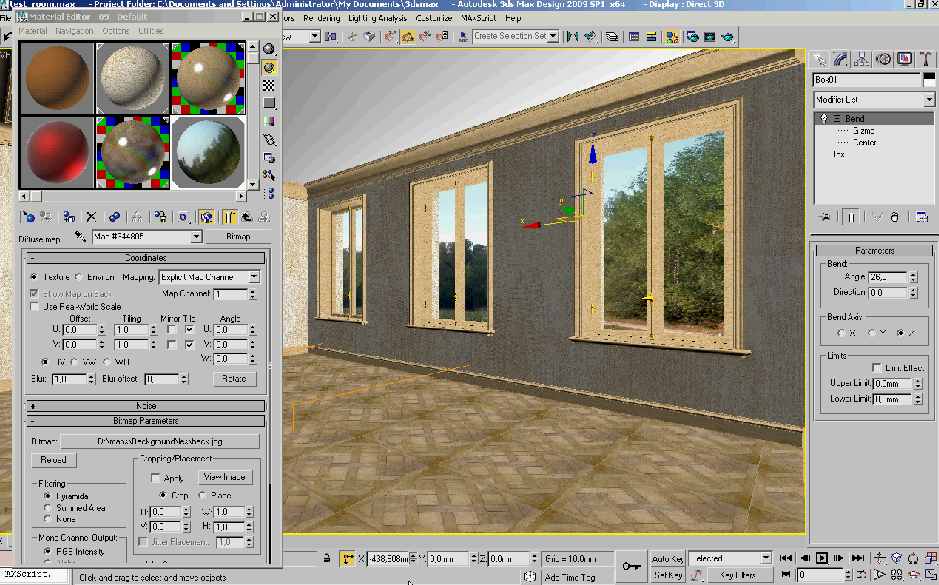
Task: Click the View Image button
Action: (x=225, y=477)
